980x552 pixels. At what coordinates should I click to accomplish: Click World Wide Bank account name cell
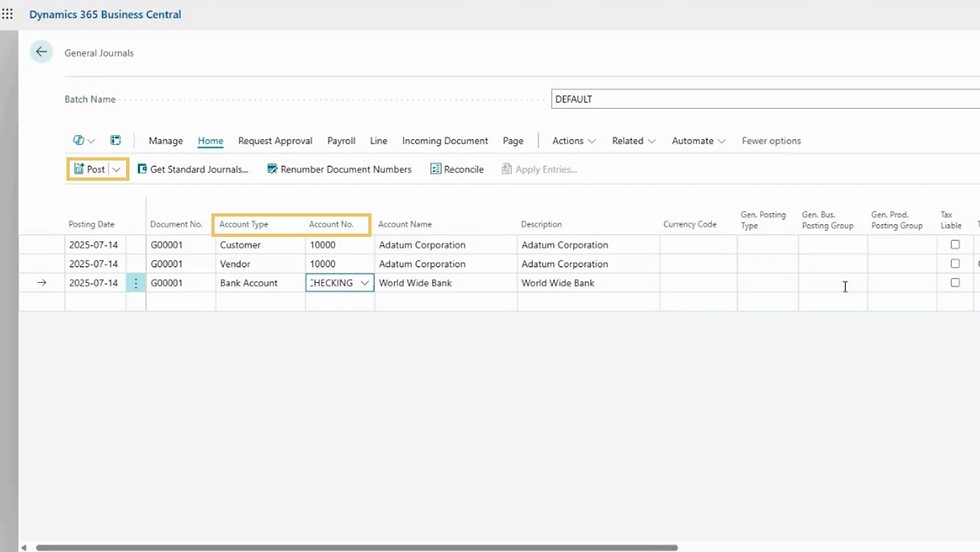(446, 283)
